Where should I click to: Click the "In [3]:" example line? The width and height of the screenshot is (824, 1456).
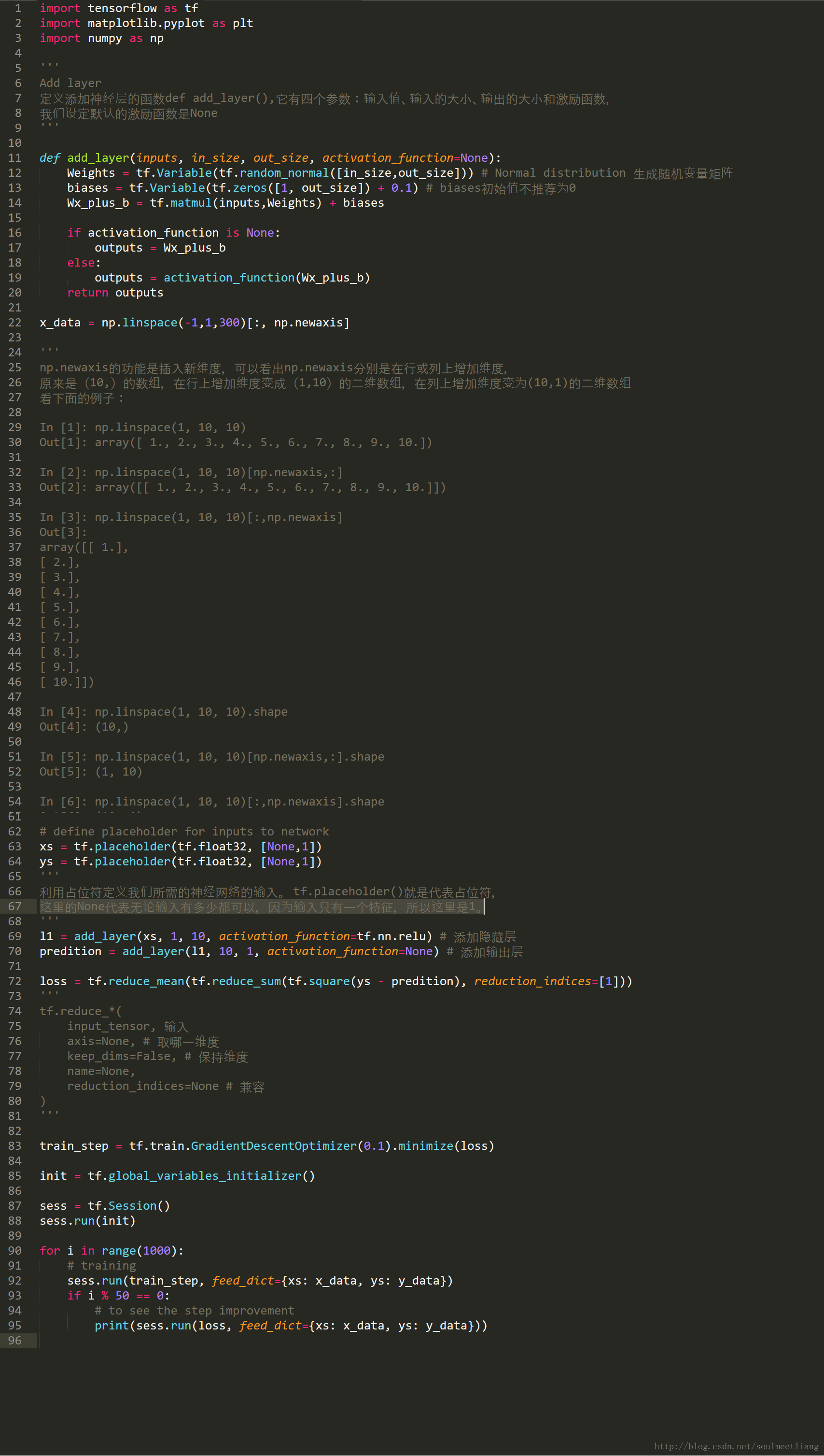tap(191, 517)
